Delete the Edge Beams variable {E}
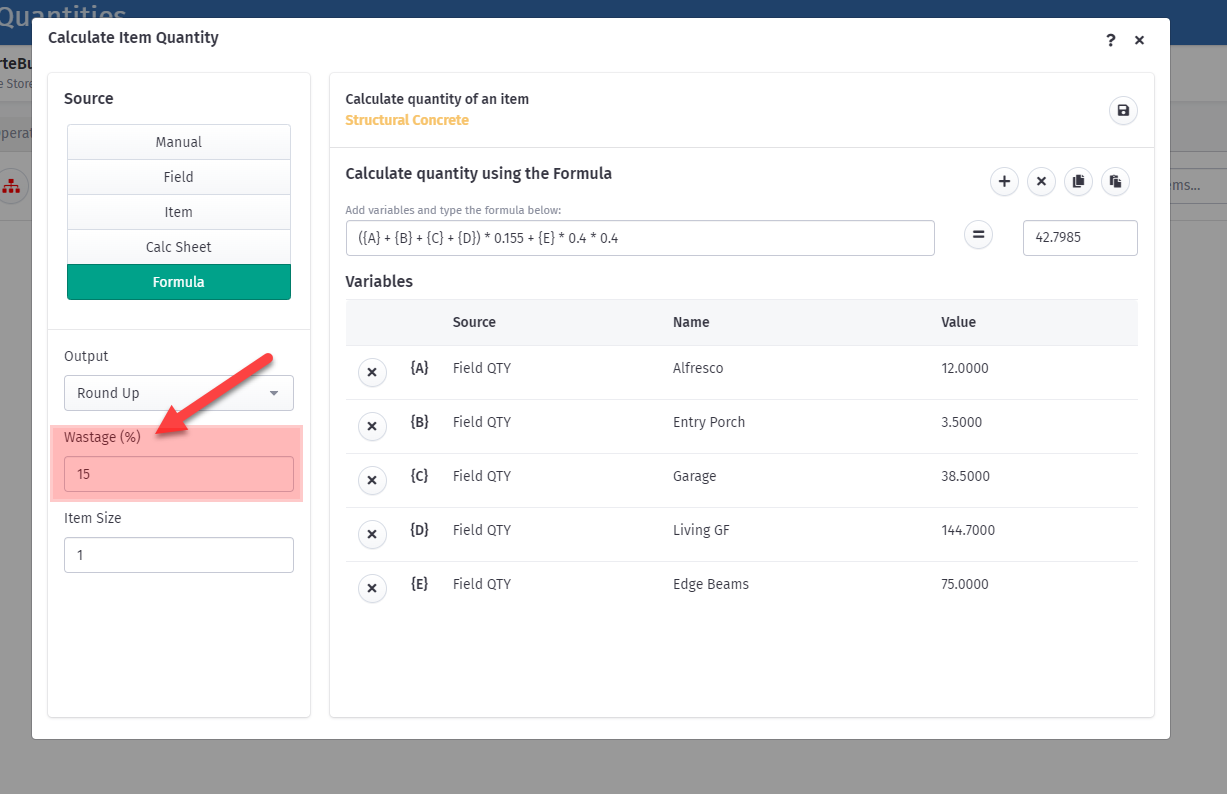 tap(371, 589)
